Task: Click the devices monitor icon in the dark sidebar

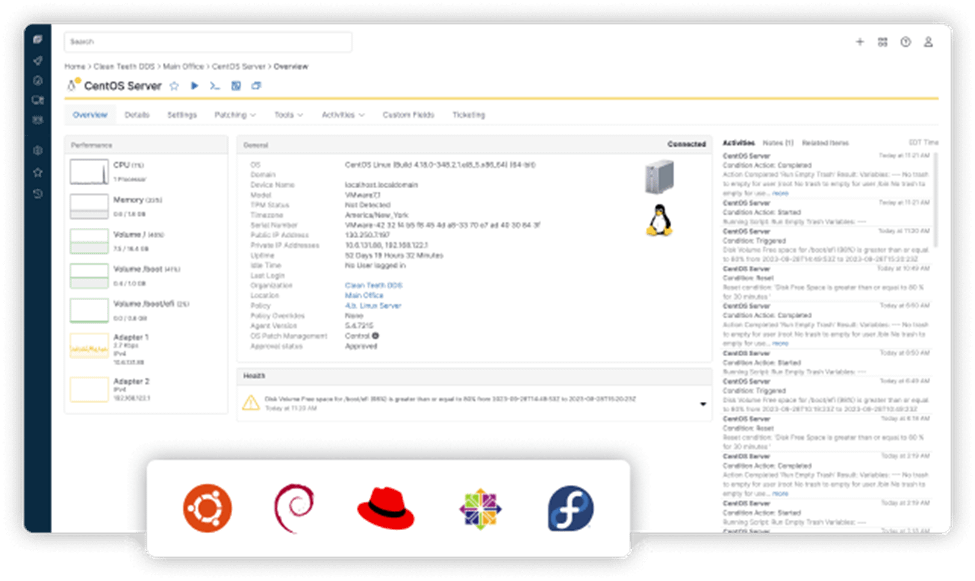Action: point(37,100)
